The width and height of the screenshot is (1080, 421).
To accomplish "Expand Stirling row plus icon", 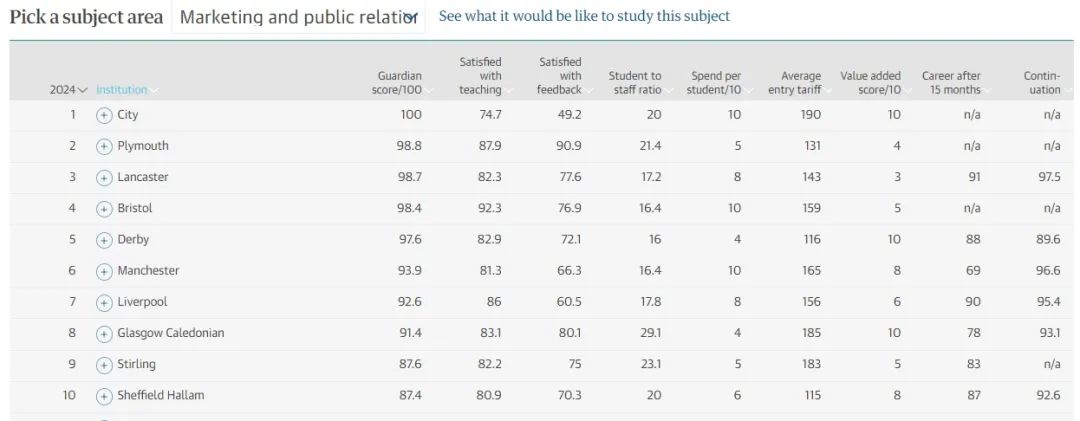I will [104, 364].
